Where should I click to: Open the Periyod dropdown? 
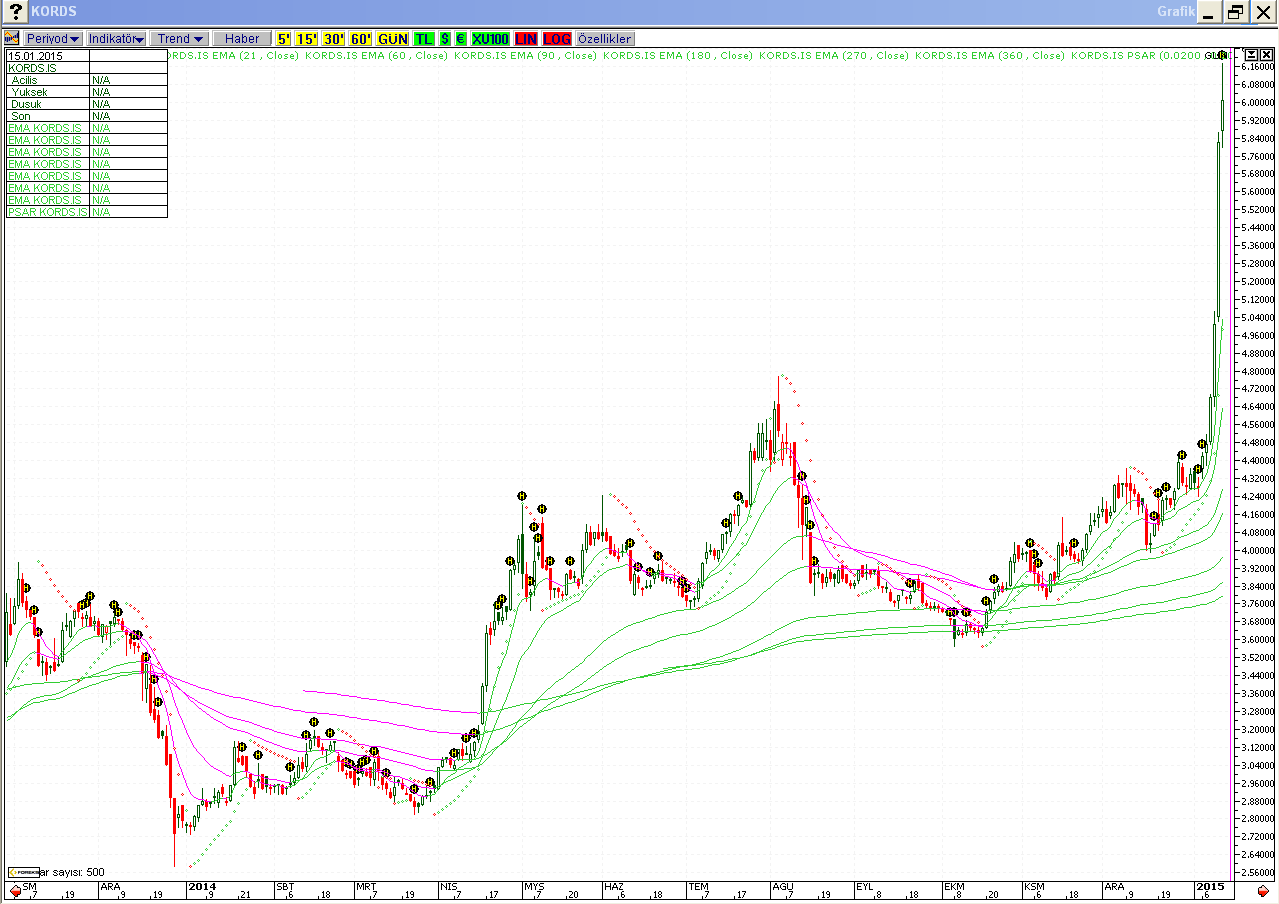53,39
